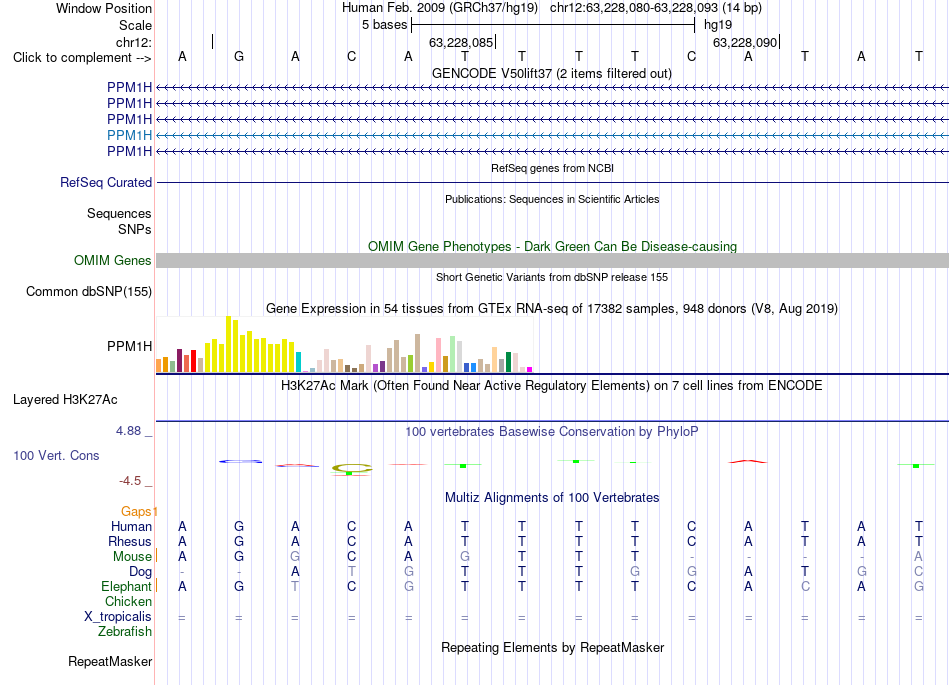Open OMIM Gene Phenotypes track title
Viewport: 950px width, 685px height.
click(x=552, y=247)
